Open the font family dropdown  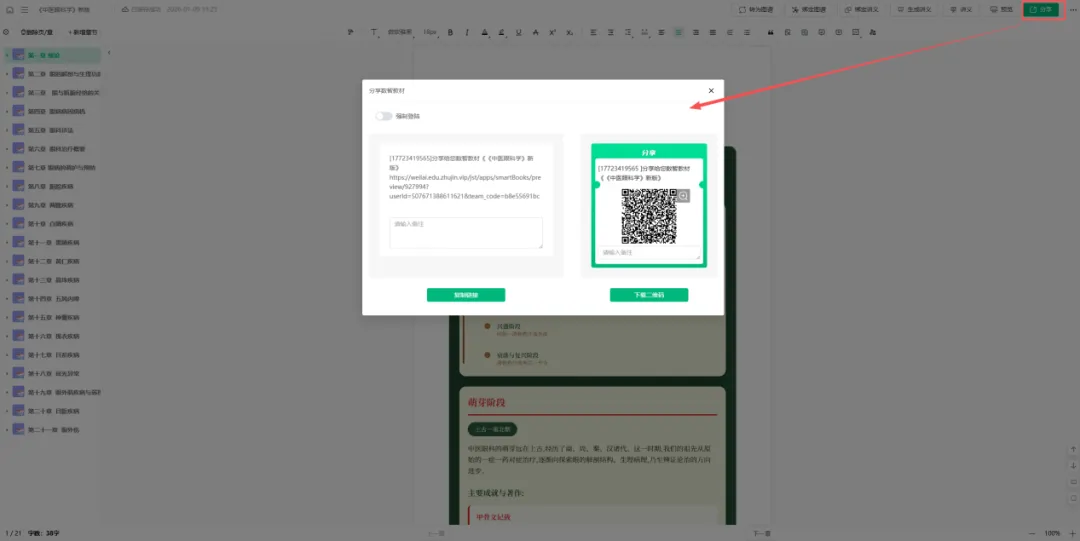click(x=399, y=32)
